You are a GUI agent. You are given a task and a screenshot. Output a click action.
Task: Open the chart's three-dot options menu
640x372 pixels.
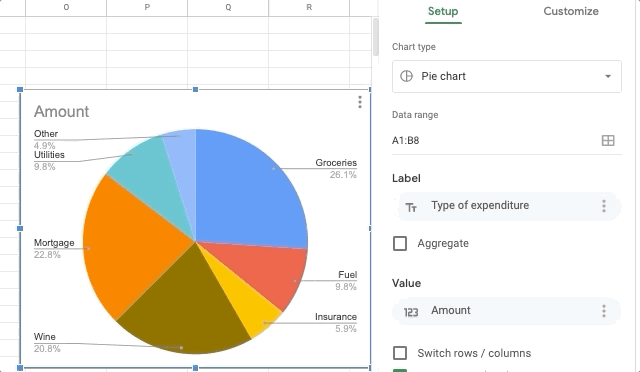tap(360, 102)
